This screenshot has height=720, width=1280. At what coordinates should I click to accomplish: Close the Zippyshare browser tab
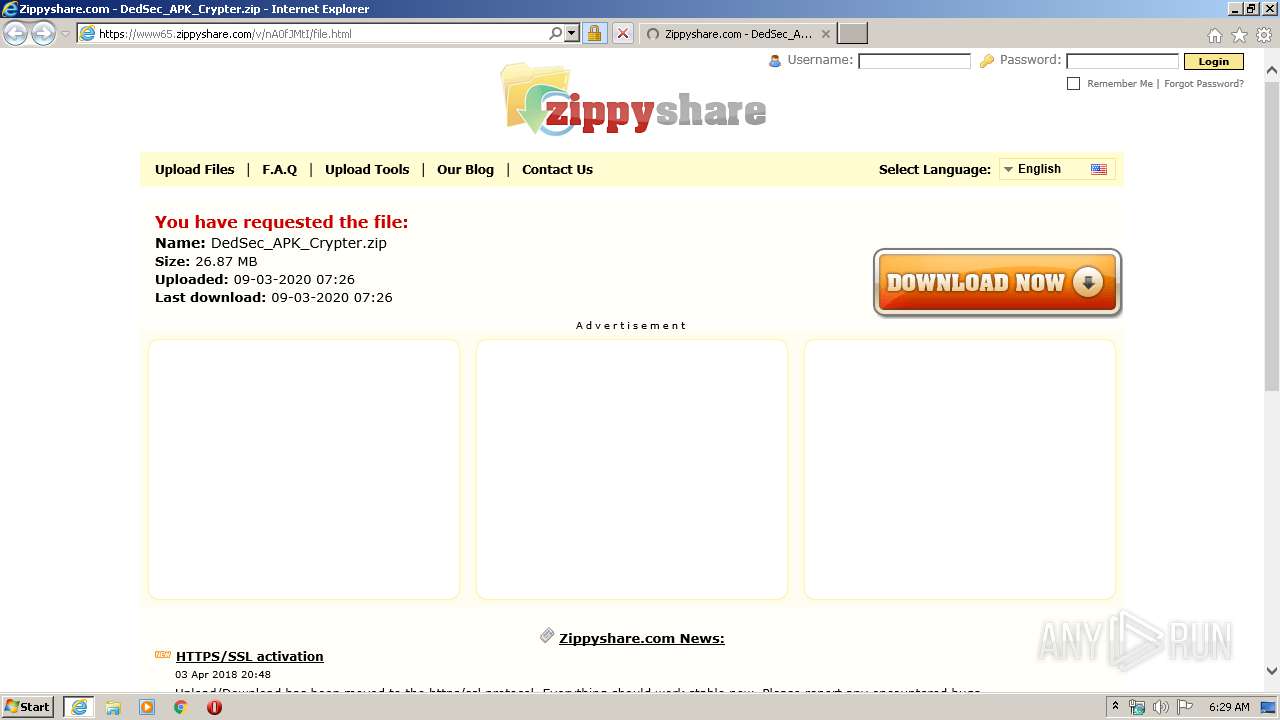pos(825,33)
